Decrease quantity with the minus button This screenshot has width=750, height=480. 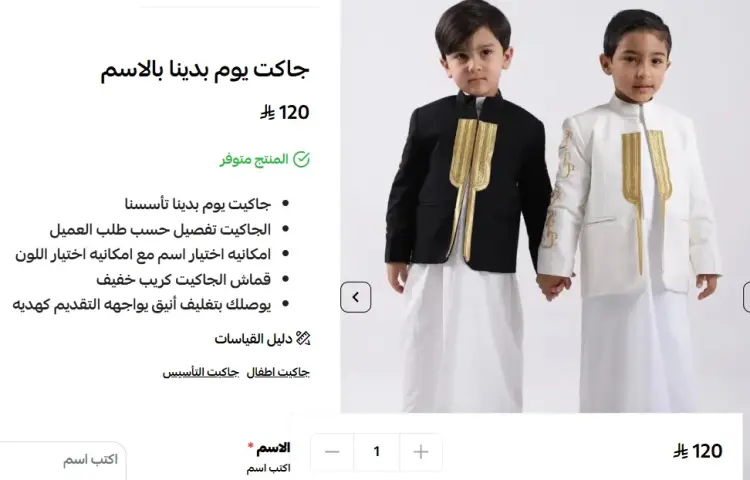pyautogui.click(x=332, y=452)
